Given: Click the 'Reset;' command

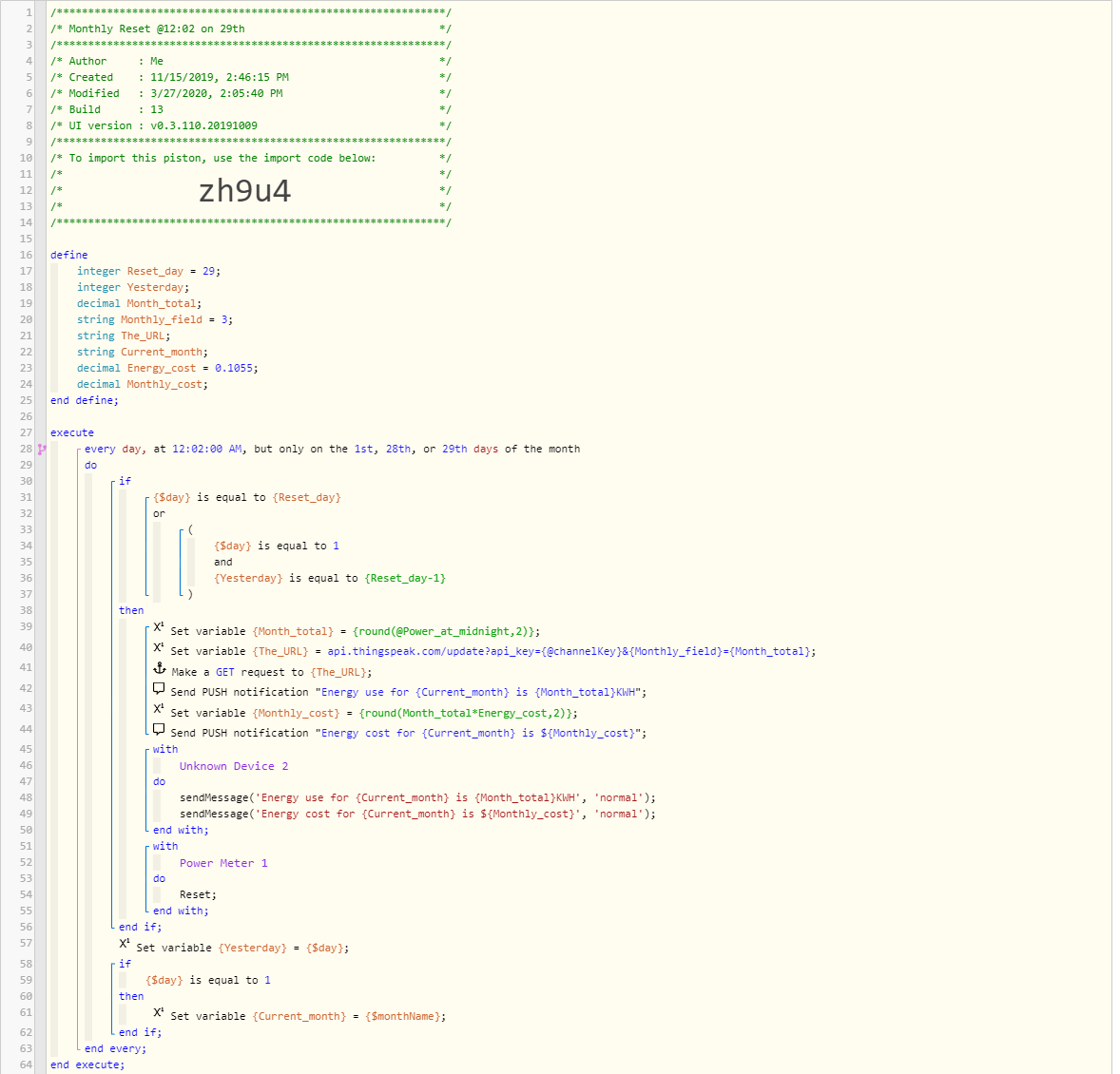Looking at the screenshot, I should [x=198, y=894].
